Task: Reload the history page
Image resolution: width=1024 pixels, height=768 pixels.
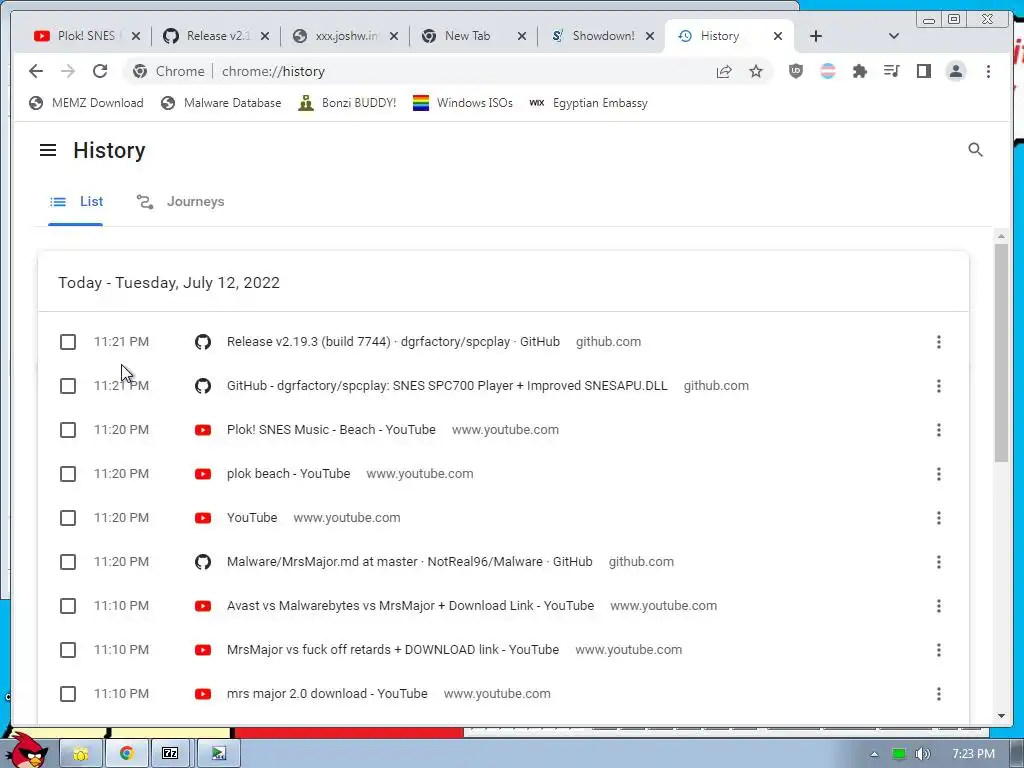Action: click(x=100, y=71)
